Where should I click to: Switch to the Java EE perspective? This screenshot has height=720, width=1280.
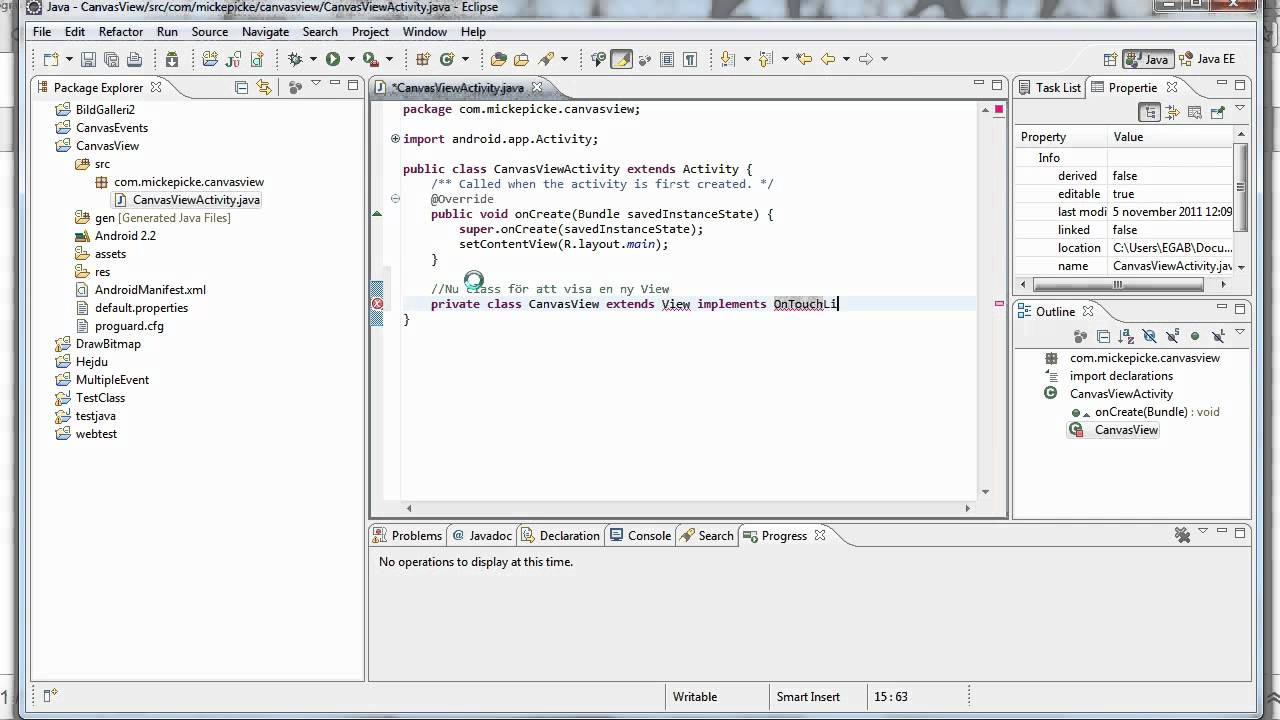click(x=1207, y=59)
